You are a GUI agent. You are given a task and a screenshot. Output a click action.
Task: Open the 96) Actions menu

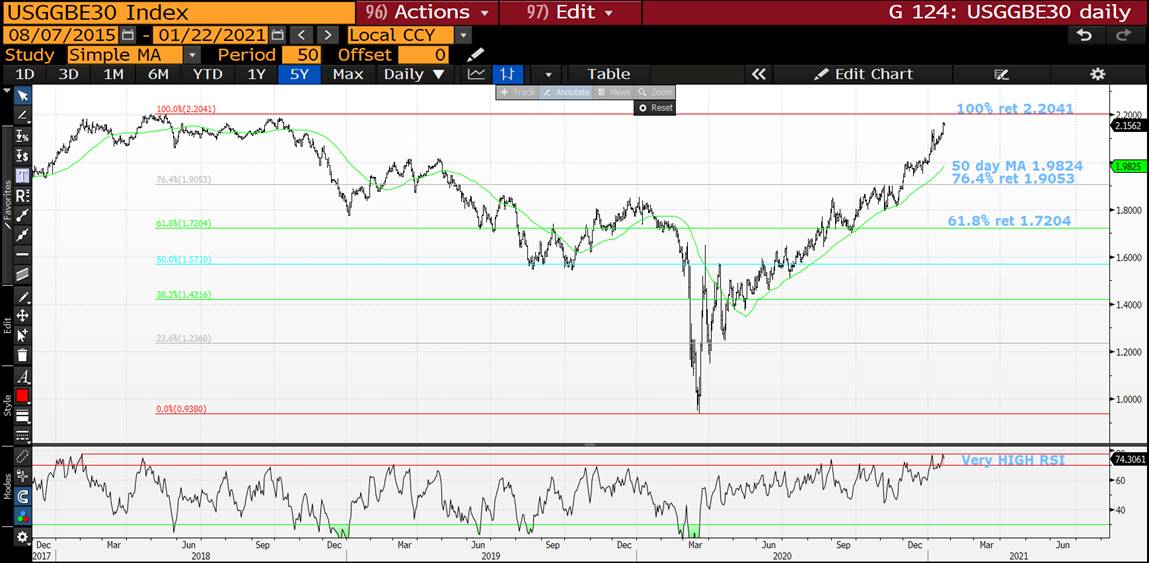(426, 12)
